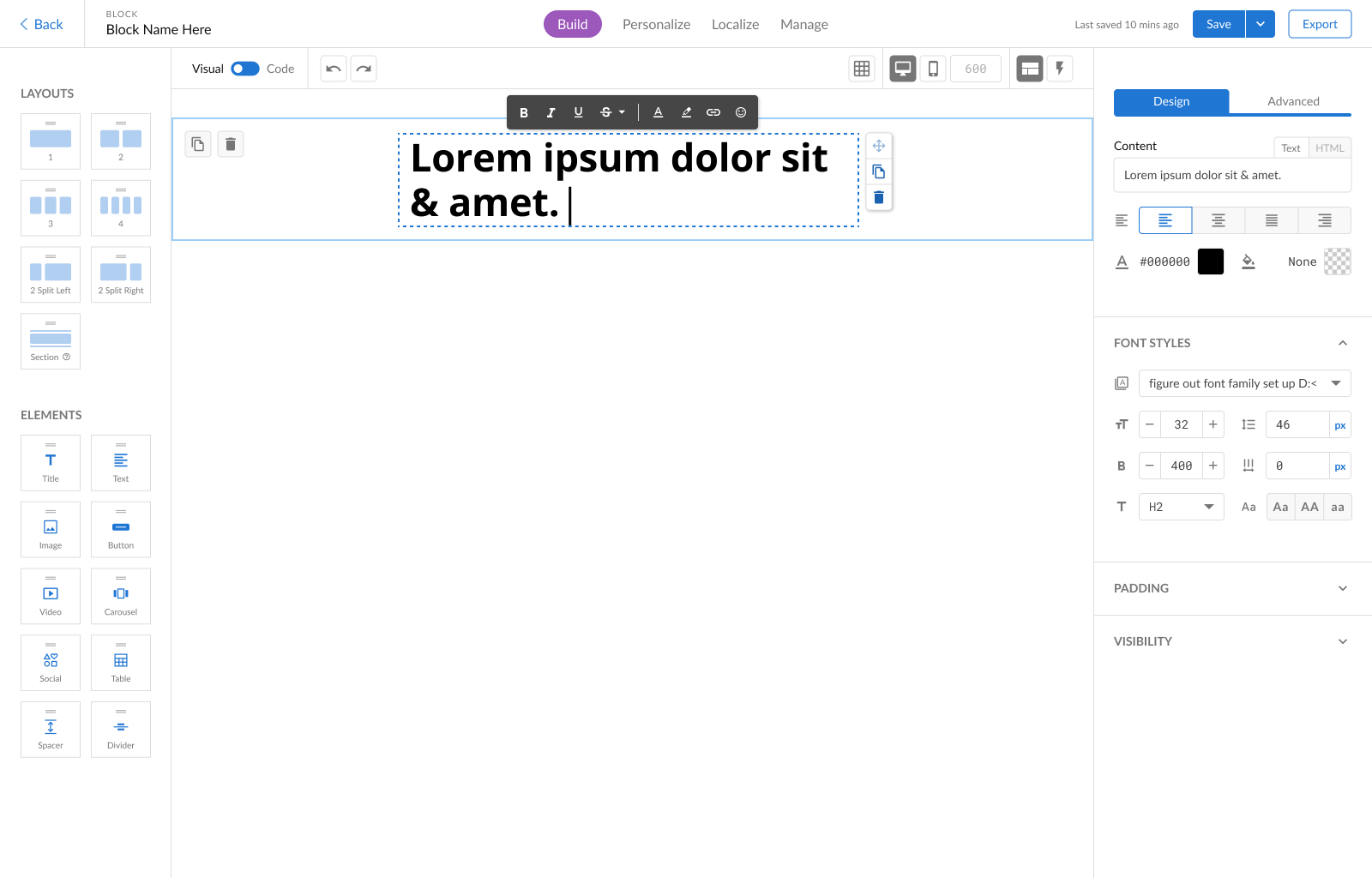This screenshot has height=878, width=1372.
Task: Apply strikethrough to the selected text
Action: [x=605, y=111]
